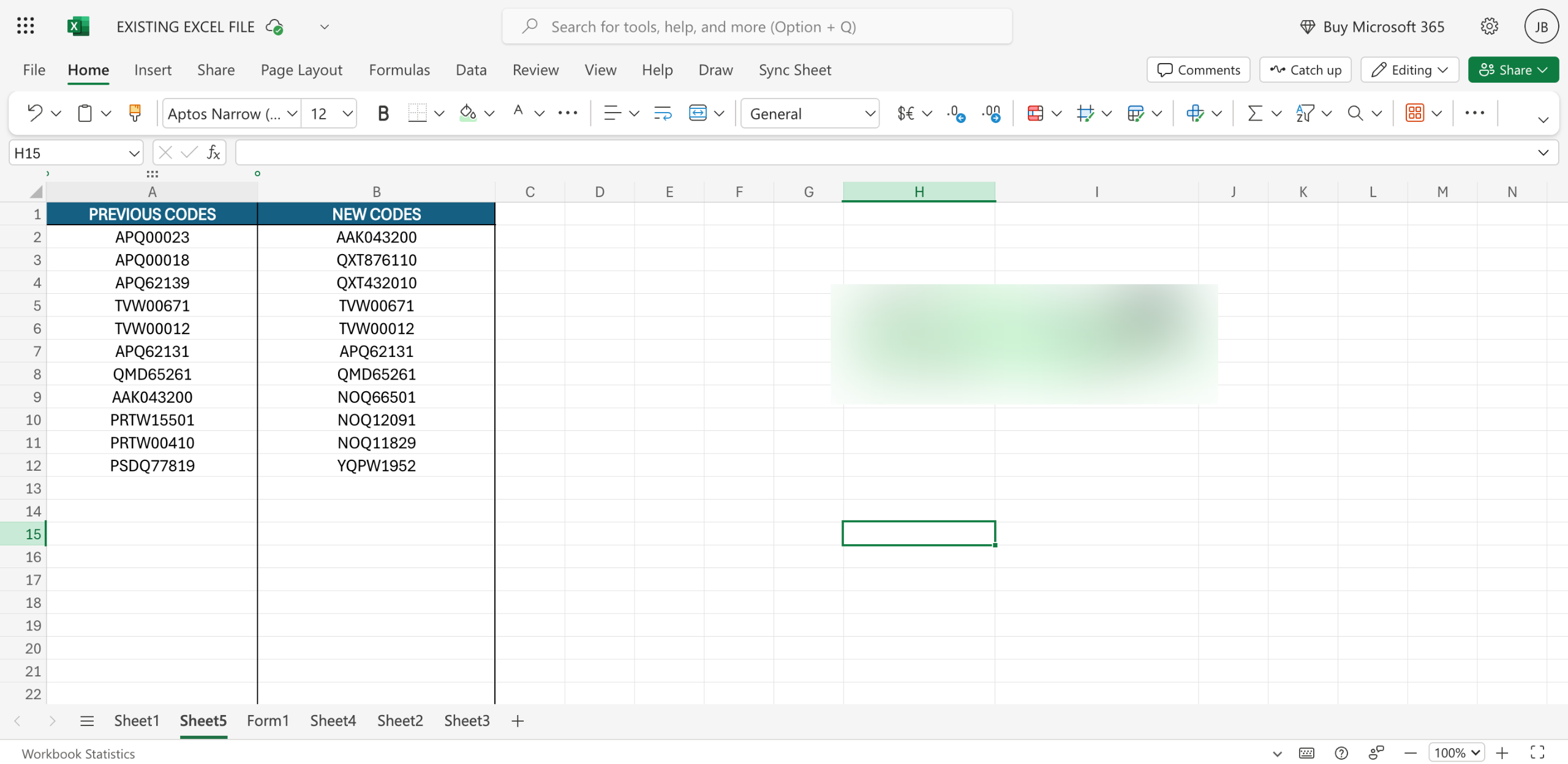Click the Wrap Text icon
This screenshot has height=764, width=1568.
663,113
